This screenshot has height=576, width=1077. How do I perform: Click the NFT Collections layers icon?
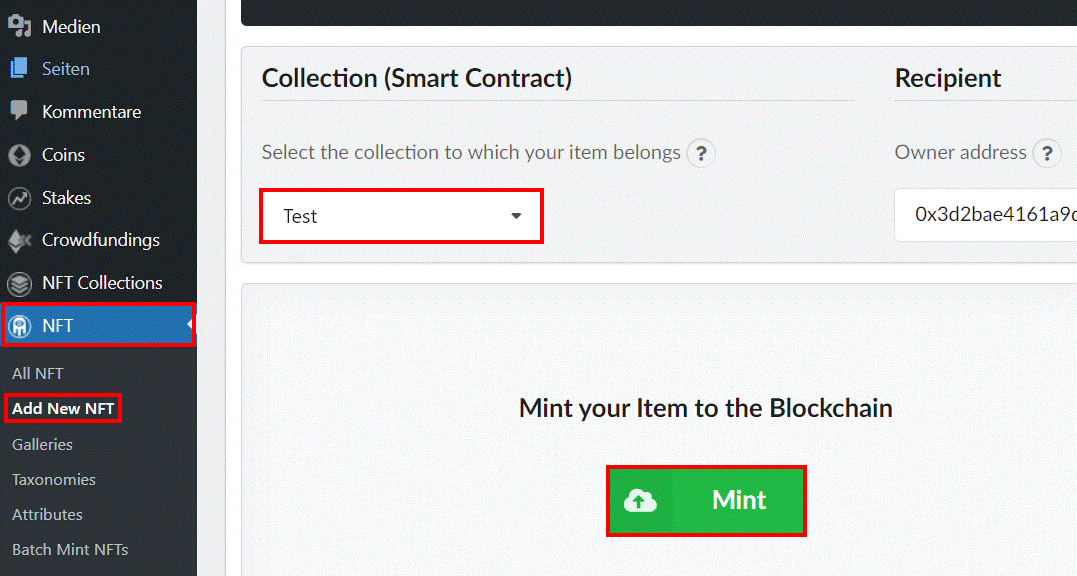(x=19, y=284)
